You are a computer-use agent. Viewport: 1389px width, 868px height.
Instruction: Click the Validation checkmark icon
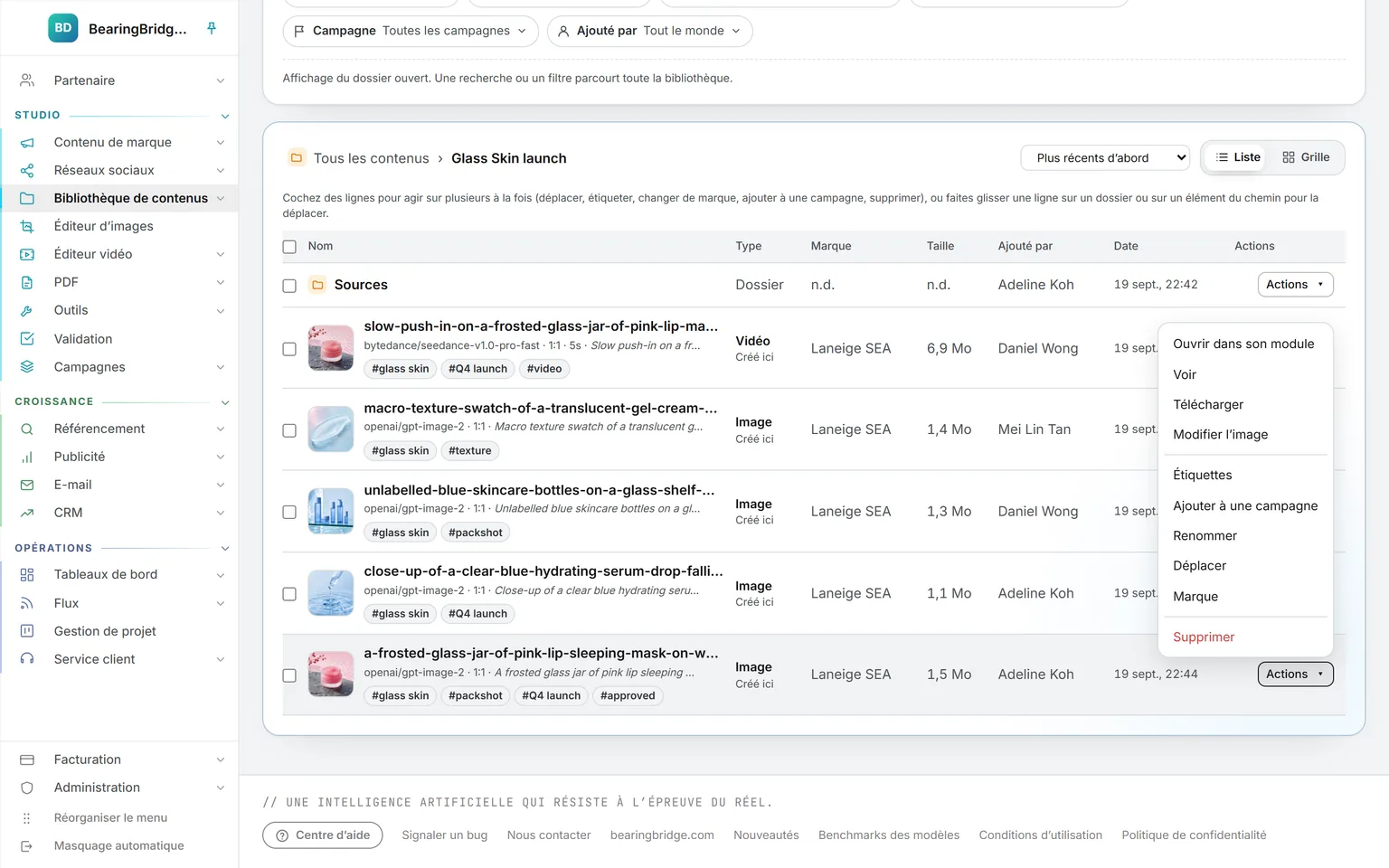click(x=27, y=339)
